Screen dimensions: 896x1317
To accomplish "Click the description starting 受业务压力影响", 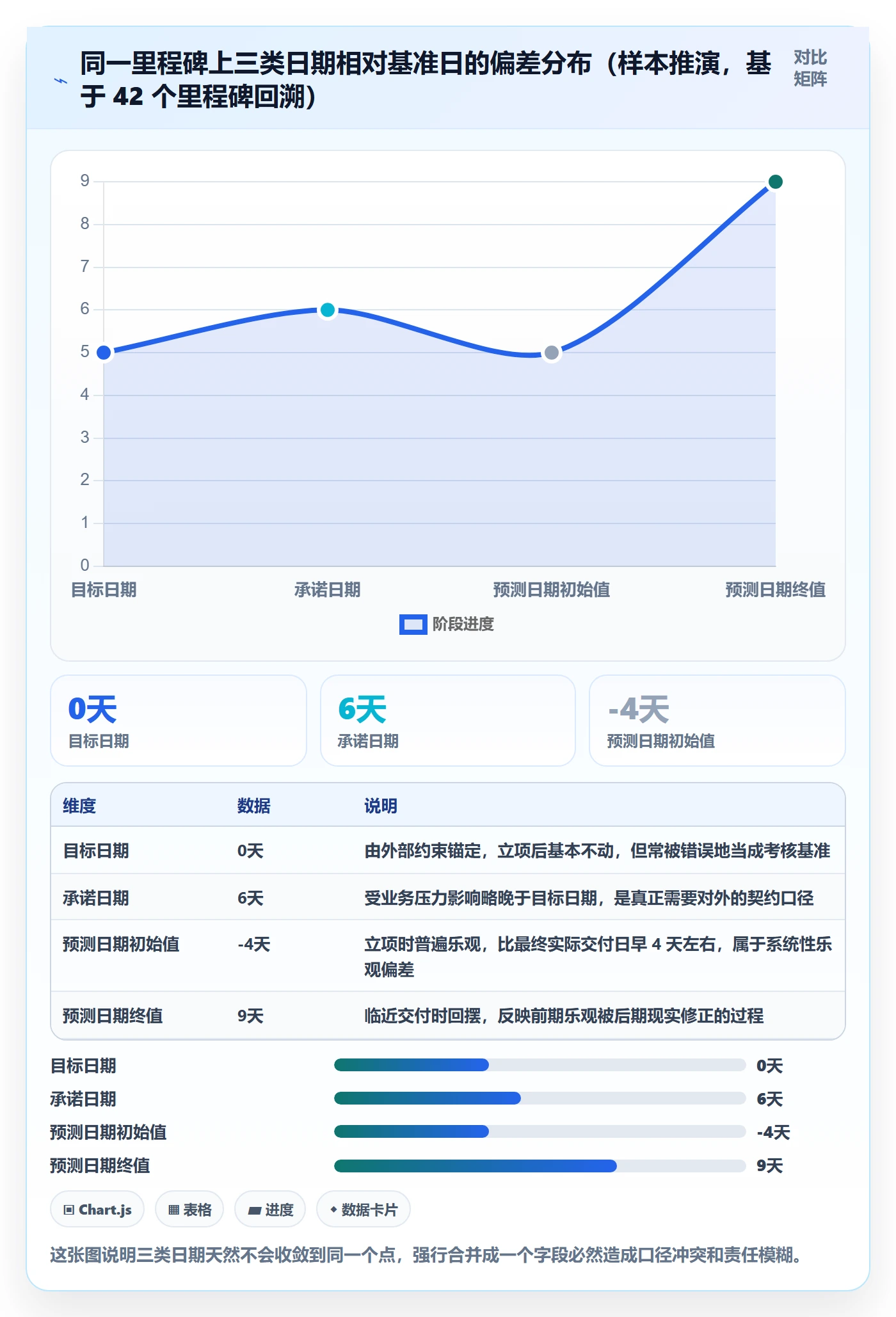I will click(x=589, y=898).
